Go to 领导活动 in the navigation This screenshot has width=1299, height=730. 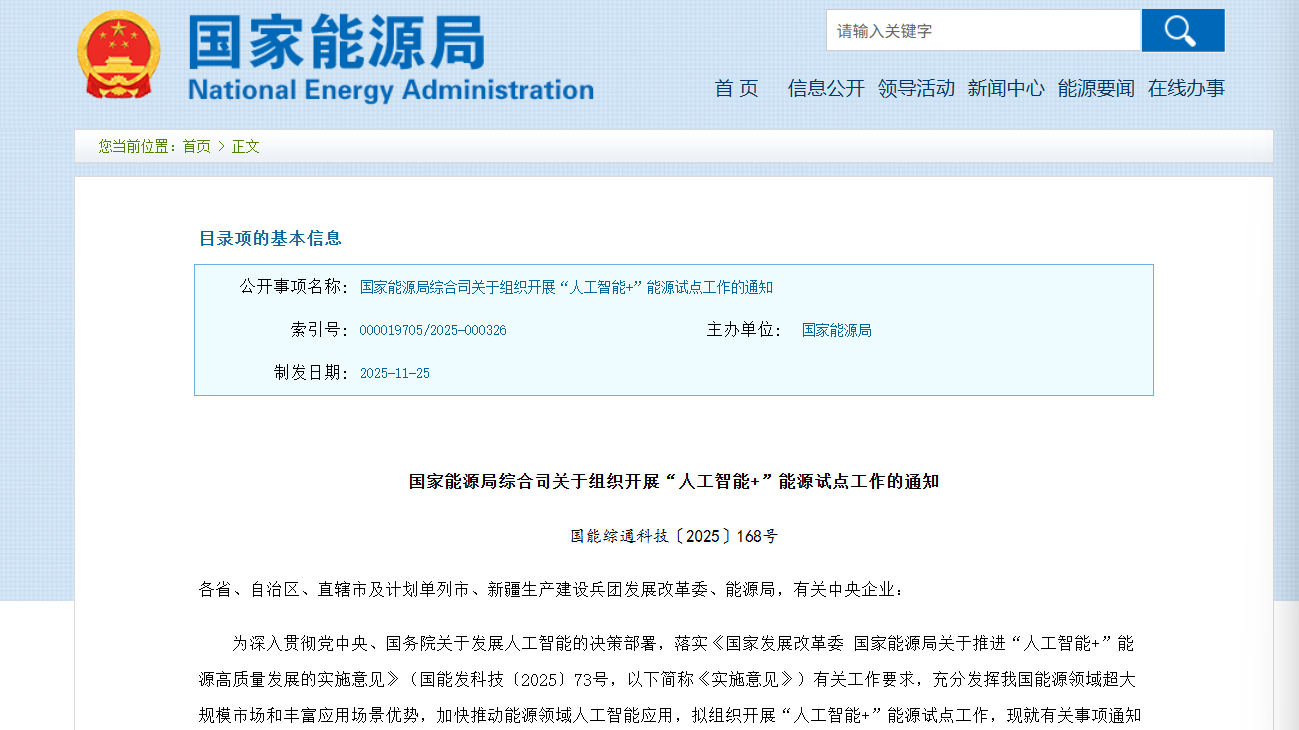tap(916, 88)
